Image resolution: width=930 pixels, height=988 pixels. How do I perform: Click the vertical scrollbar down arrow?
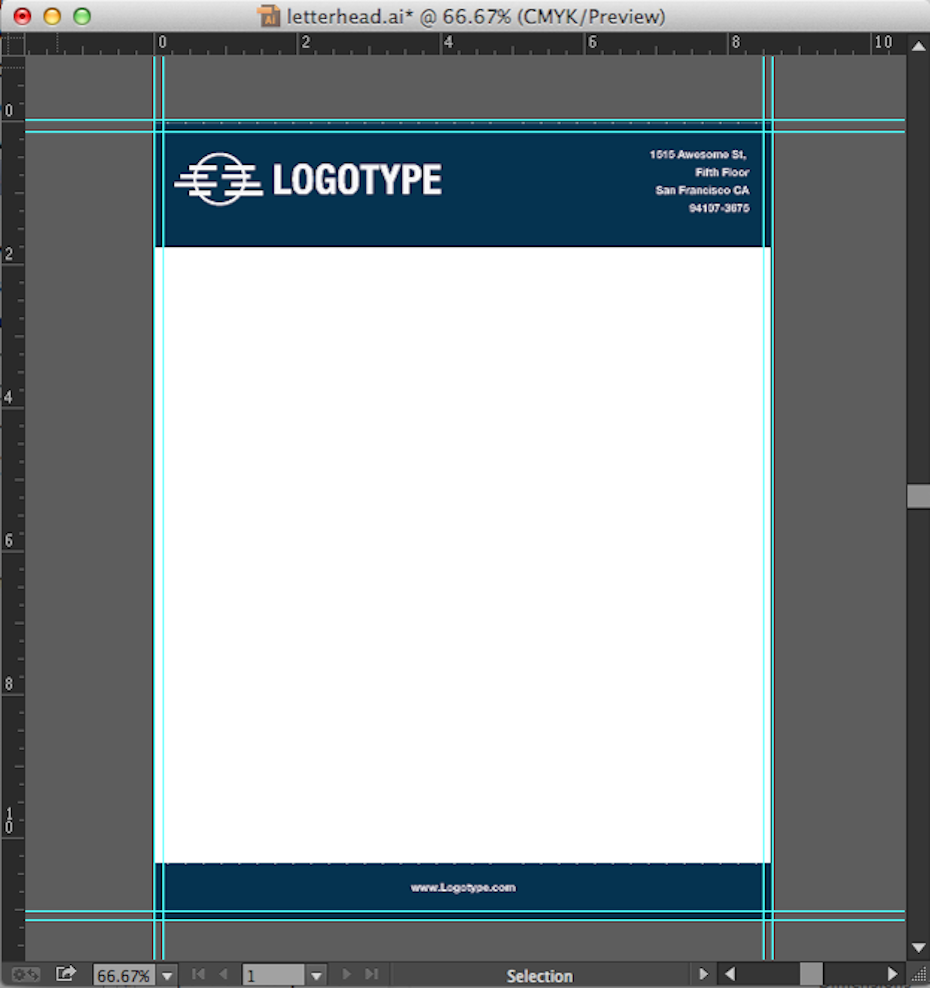(918, 948)
